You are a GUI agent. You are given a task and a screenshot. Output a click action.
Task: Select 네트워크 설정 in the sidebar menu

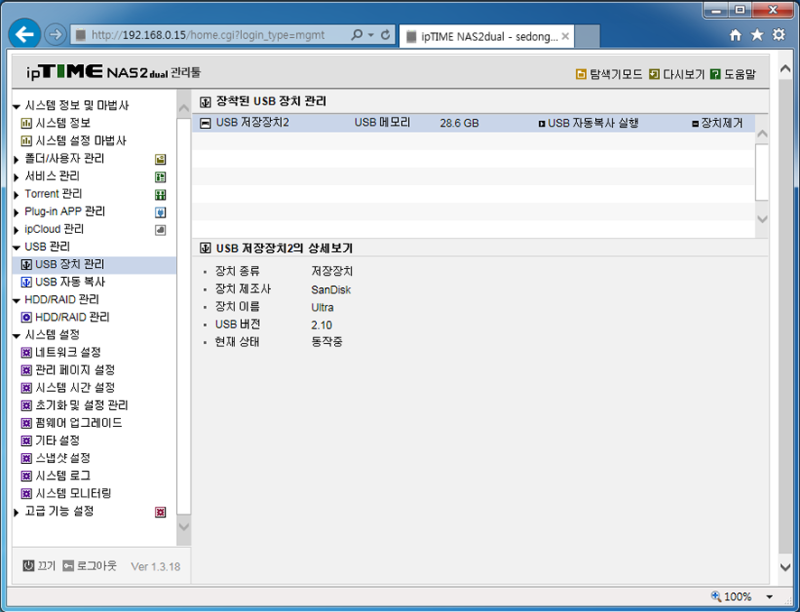(x=65, y=352)
